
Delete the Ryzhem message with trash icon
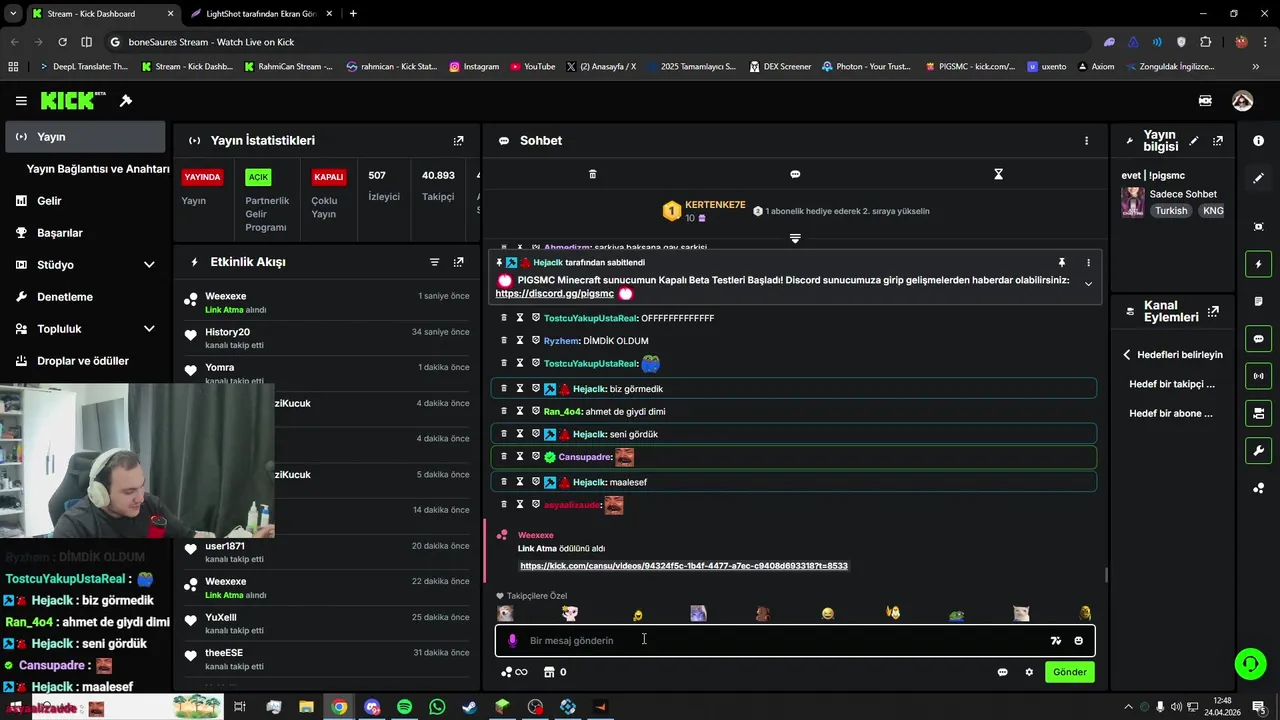[x=504, y=341]
